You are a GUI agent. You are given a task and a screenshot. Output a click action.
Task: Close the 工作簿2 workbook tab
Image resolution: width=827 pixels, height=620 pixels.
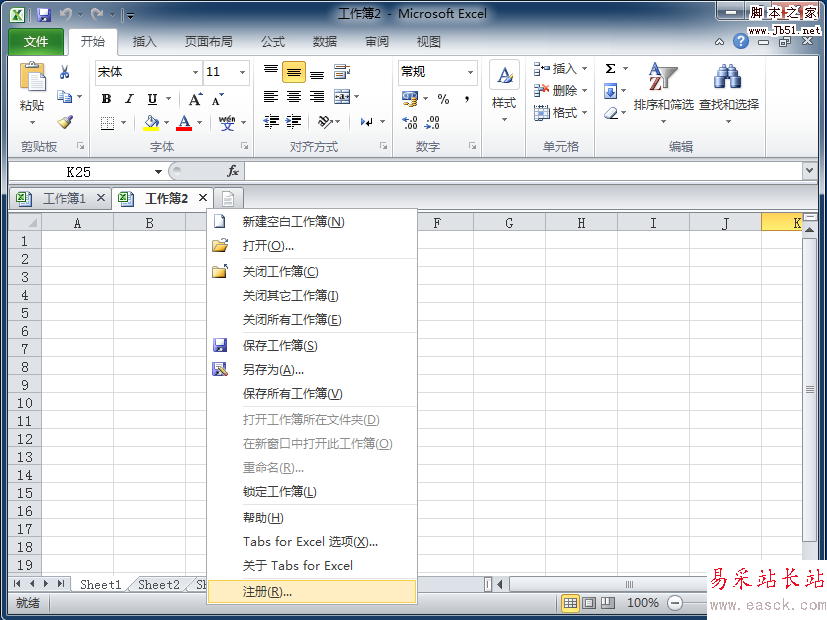pyautogui.click(x=203, y=198)
